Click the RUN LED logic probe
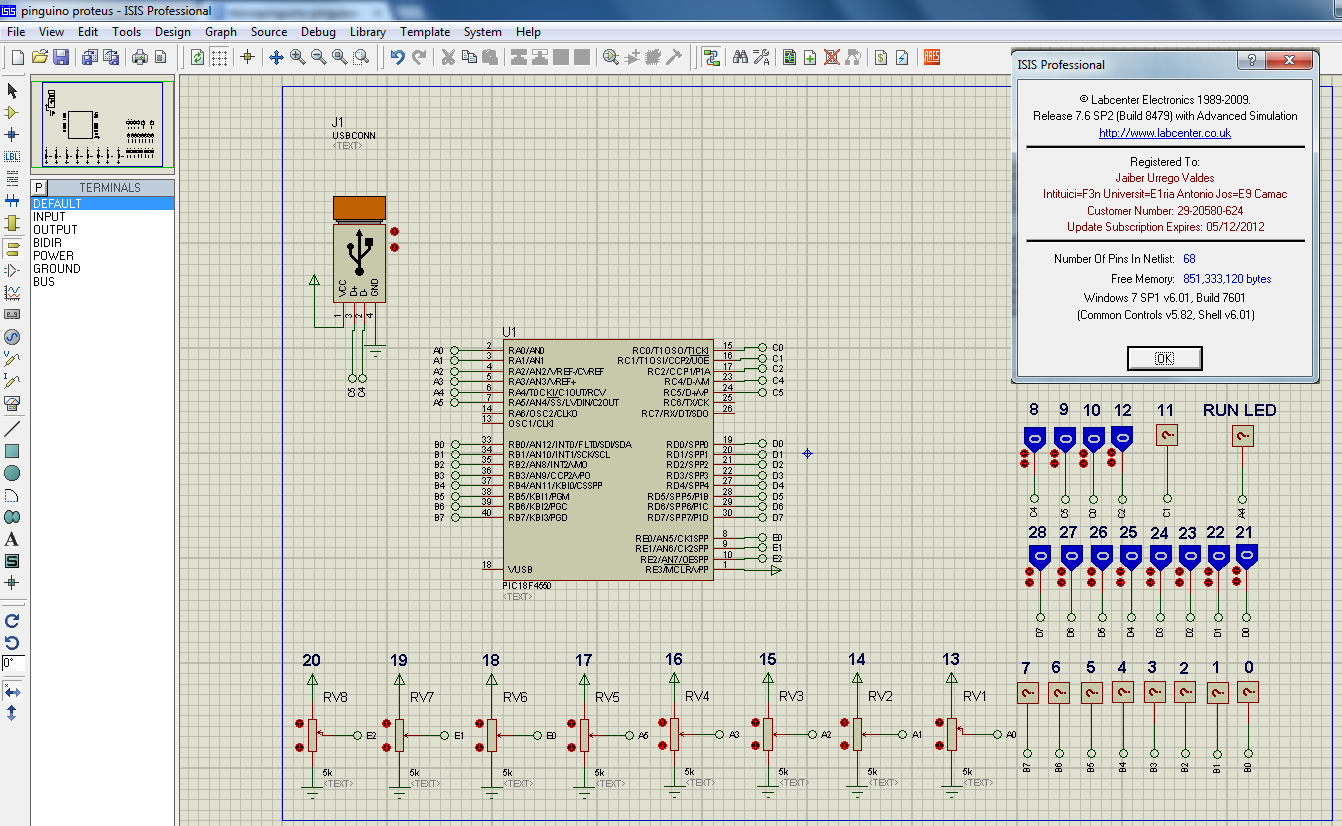Viewport: 1342px width, 826px height. point(1243,436)
